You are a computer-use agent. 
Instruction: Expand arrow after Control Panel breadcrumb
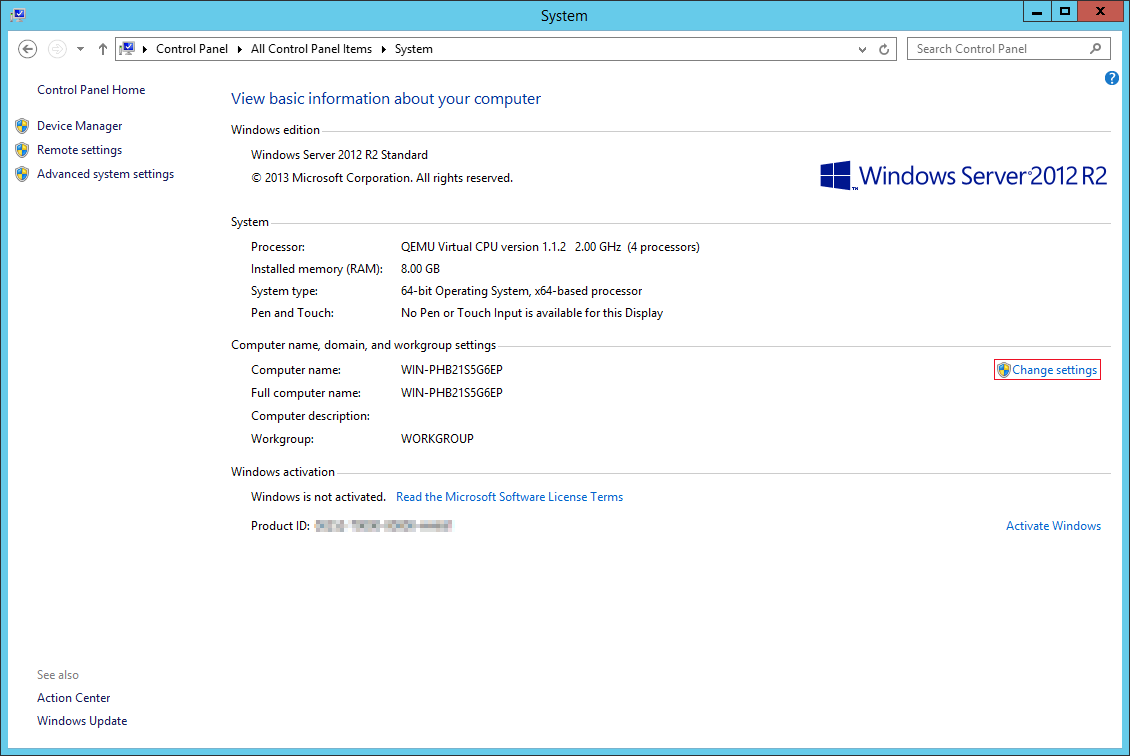[x=240, y=49]
